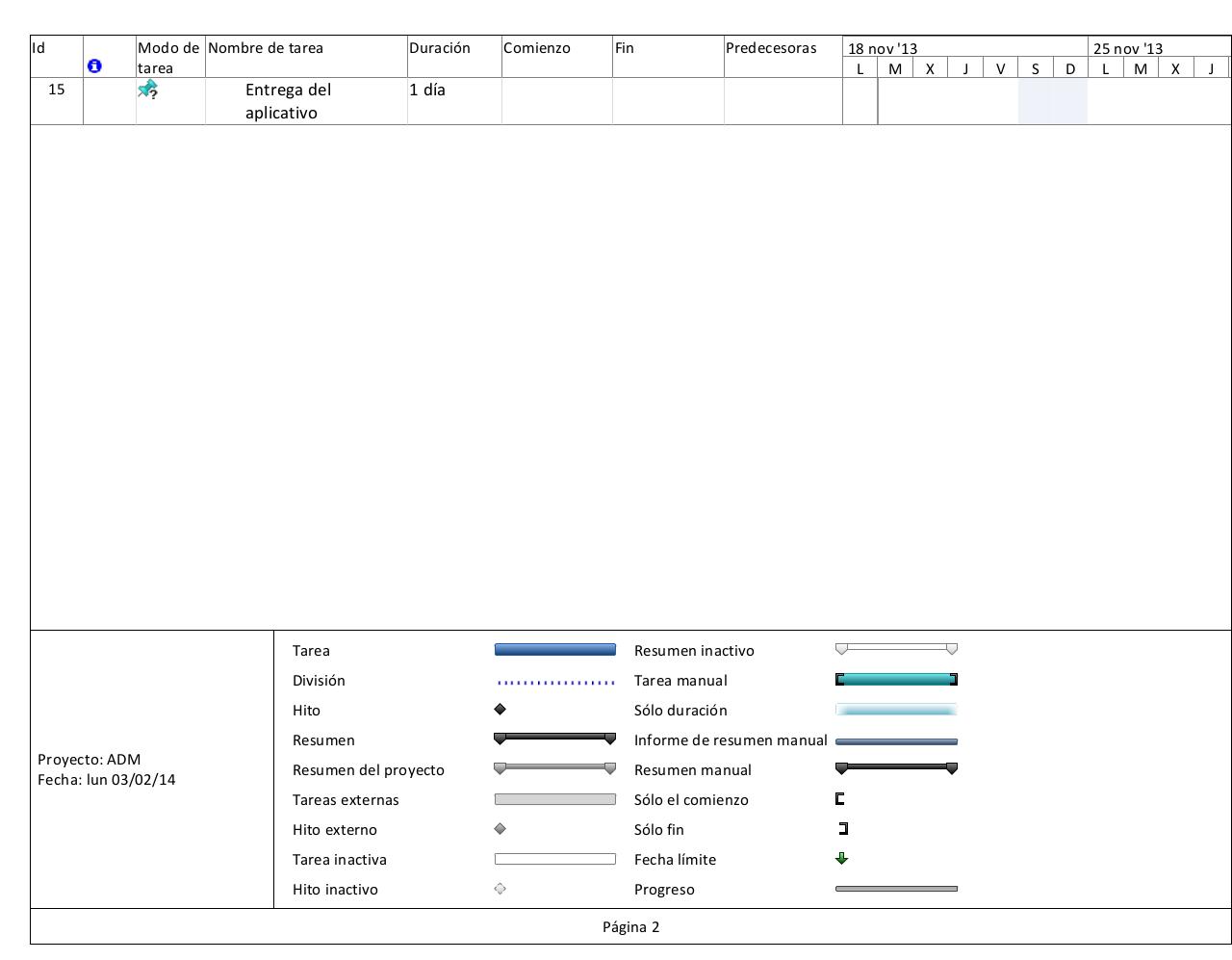
Task: Click the white Hito inactivo diamond
Action: 500,889
